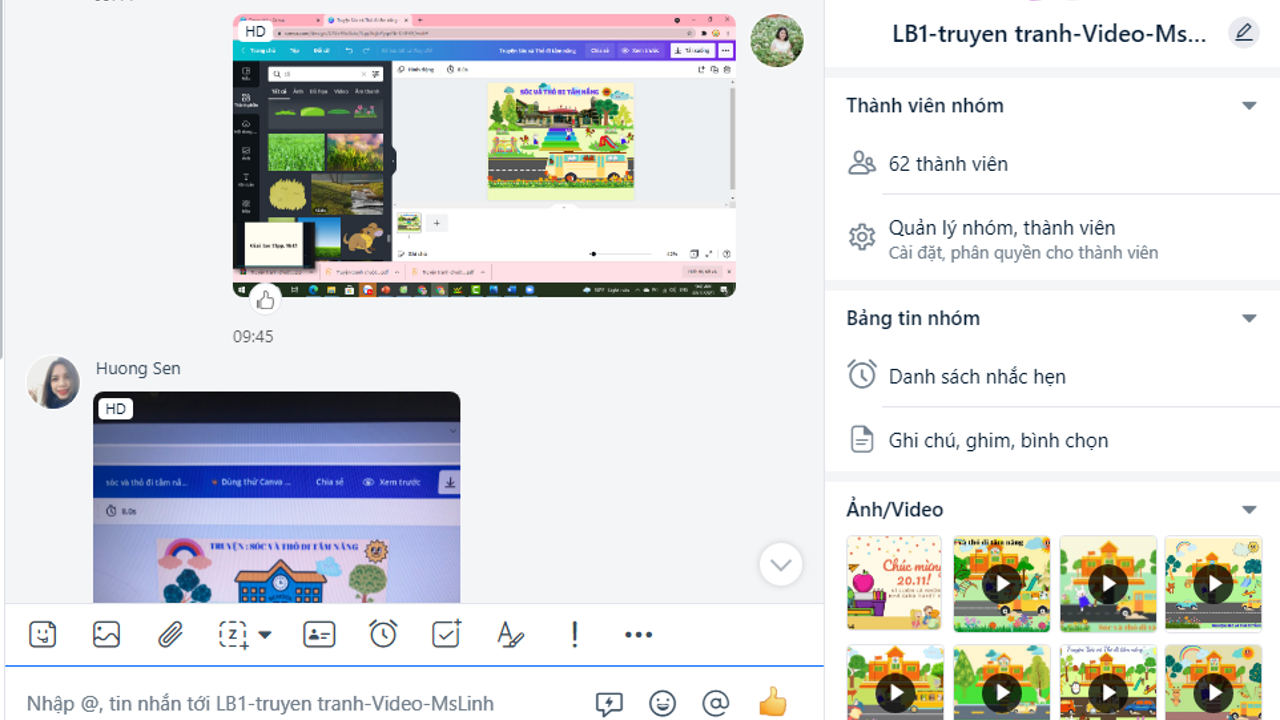
Task: Open more options ellipsis in toolbar
Action: pyautogui.click(x=638, y=634)
